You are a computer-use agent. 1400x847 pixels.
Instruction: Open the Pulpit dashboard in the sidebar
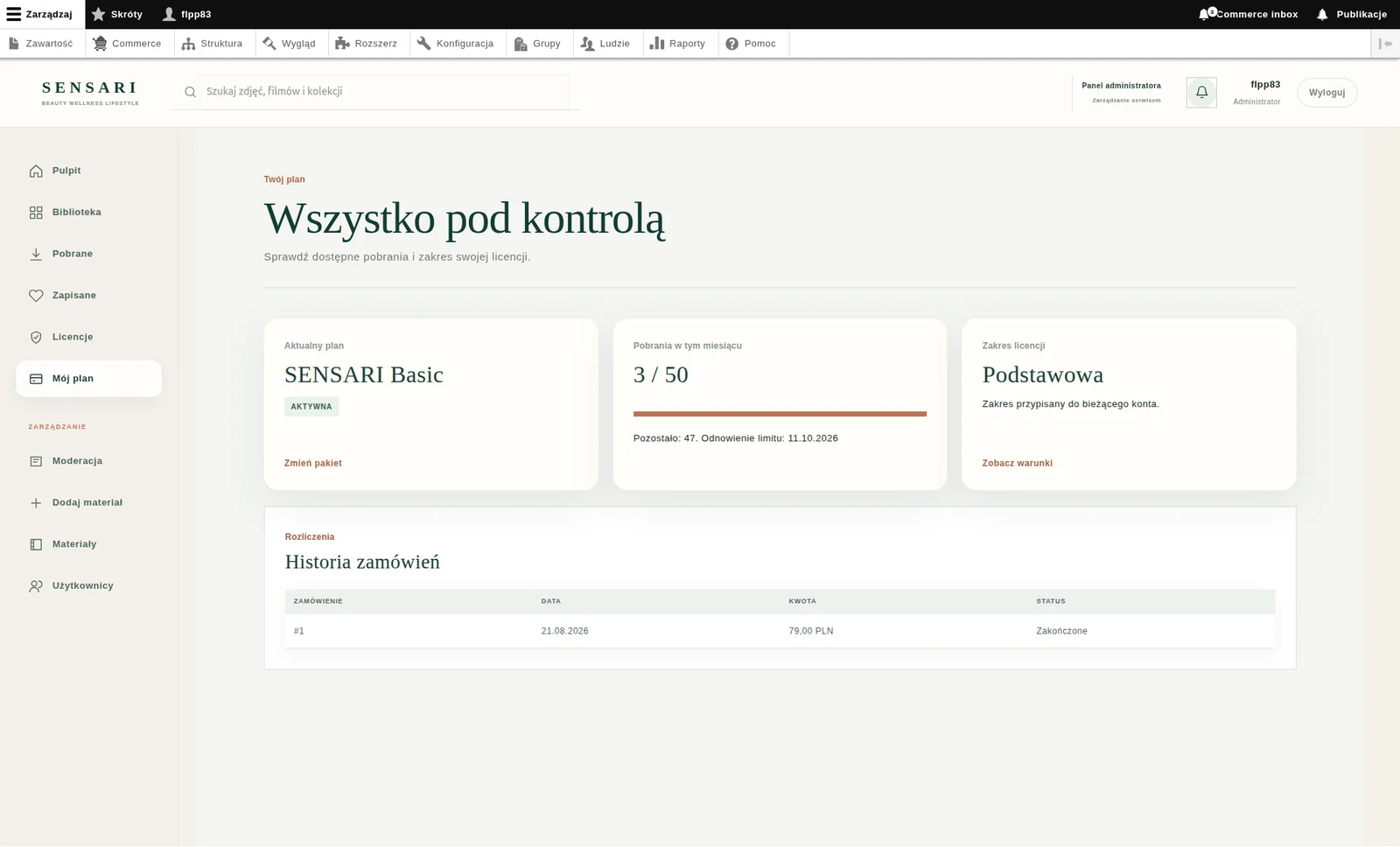pyautogui.click(x=88, y=171)
